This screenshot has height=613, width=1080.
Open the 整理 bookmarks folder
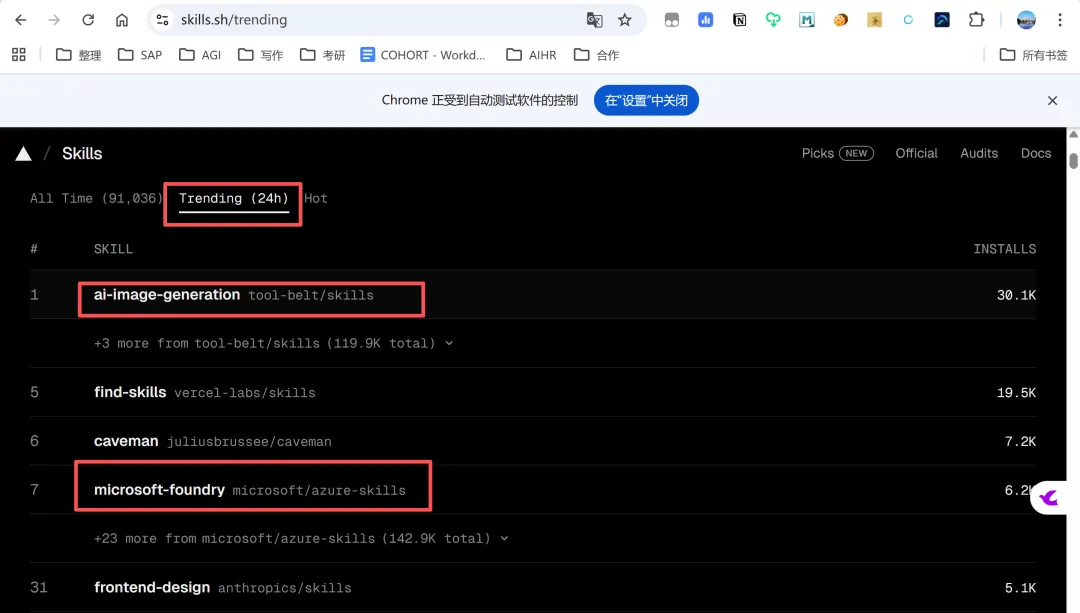point(79,54)
